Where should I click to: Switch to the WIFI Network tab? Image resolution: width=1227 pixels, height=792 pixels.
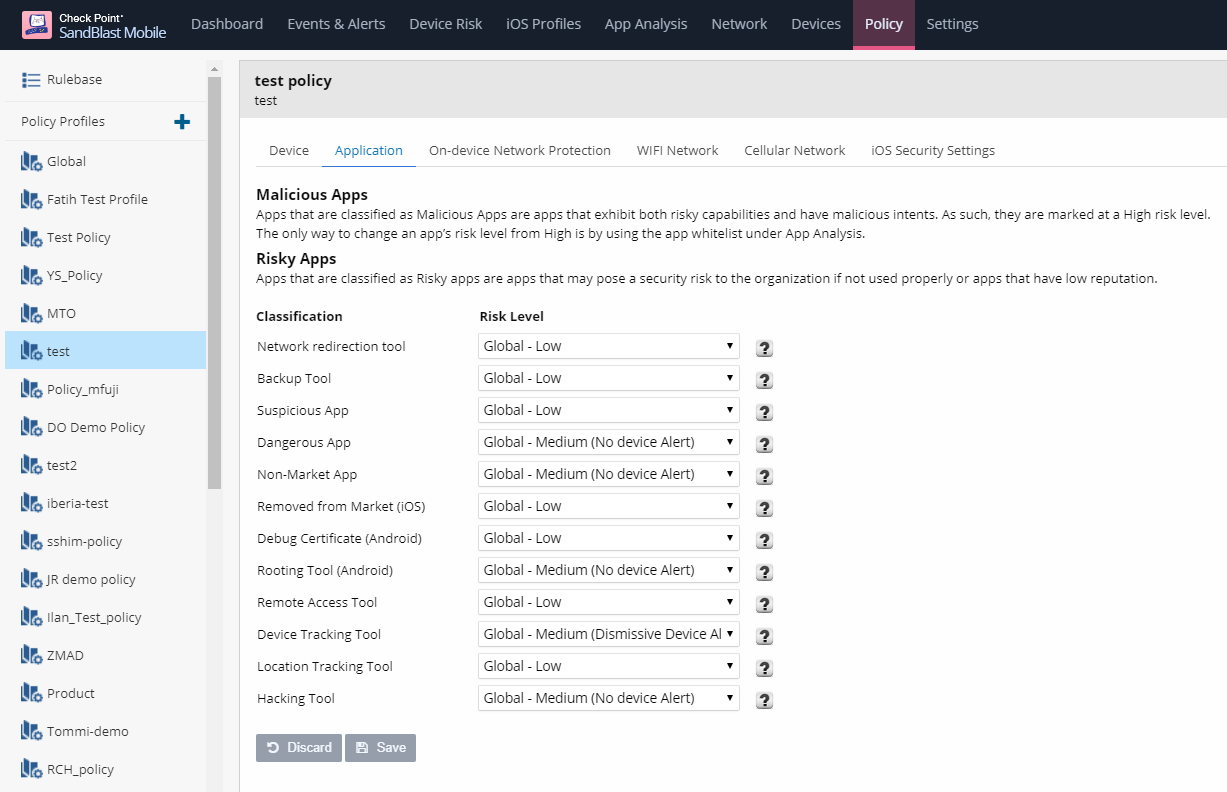(x=677, y=150)
